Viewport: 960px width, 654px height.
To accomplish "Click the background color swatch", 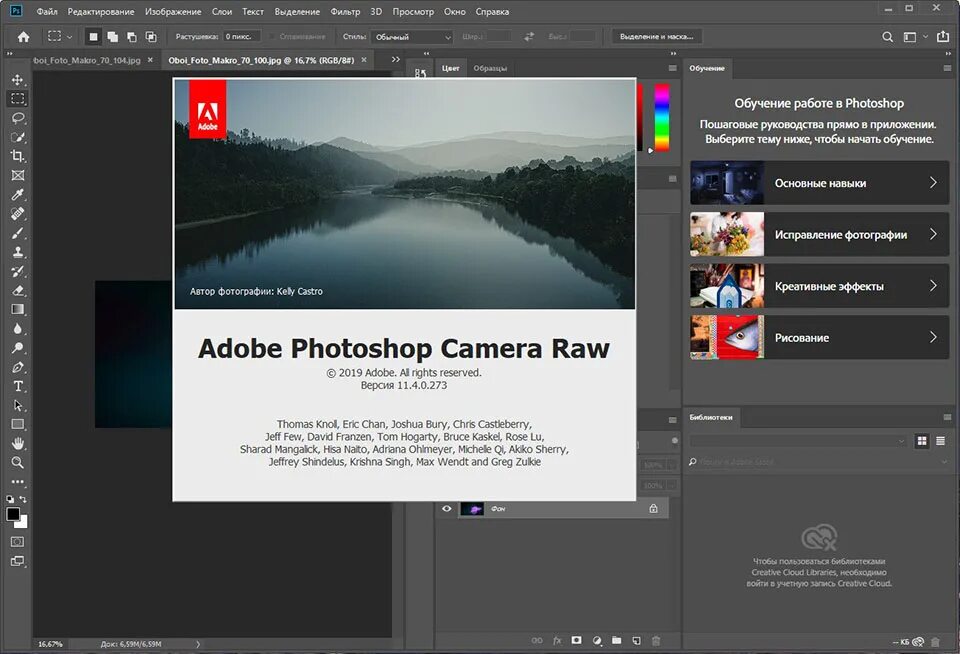I will point(23,524).
